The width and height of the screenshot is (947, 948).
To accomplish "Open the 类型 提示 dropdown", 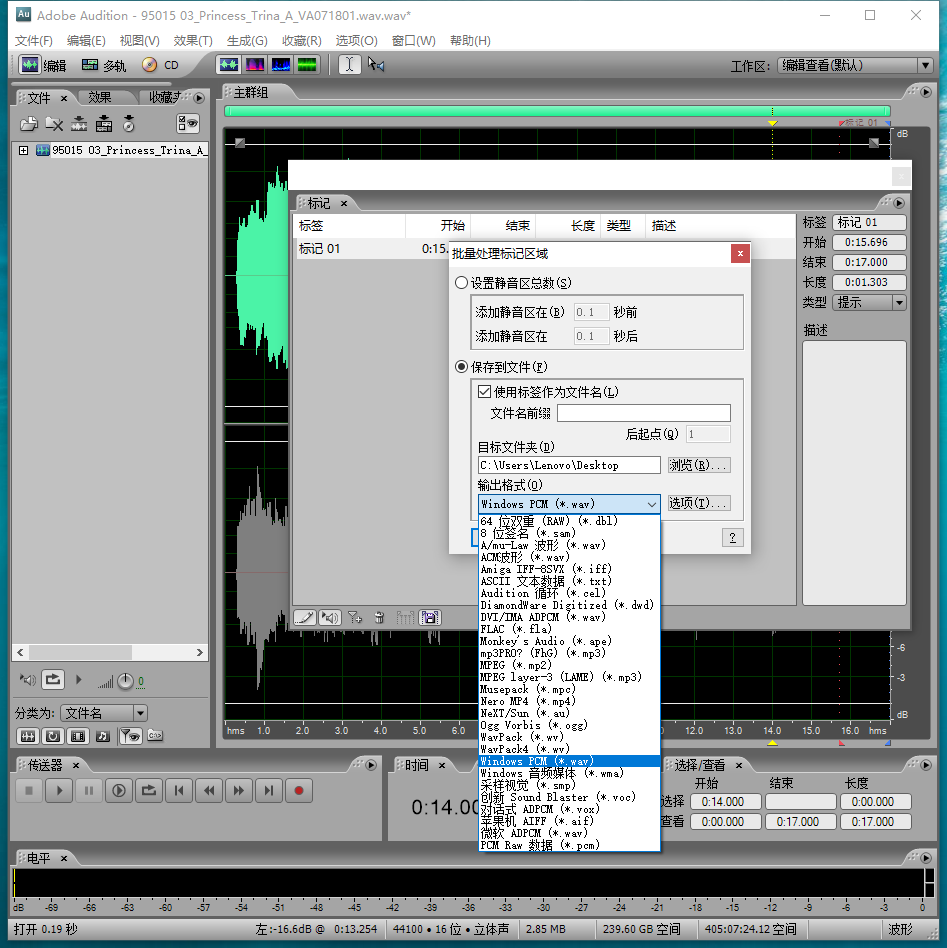I will [870, 302].
